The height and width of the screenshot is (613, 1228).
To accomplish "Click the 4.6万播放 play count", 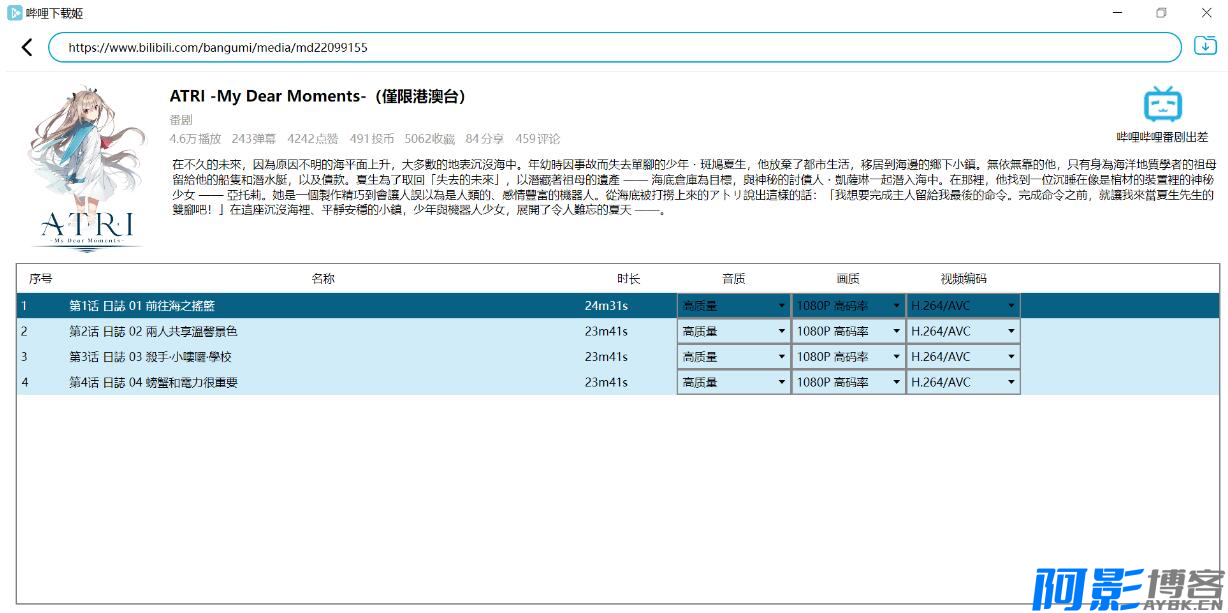I will 195,139.
